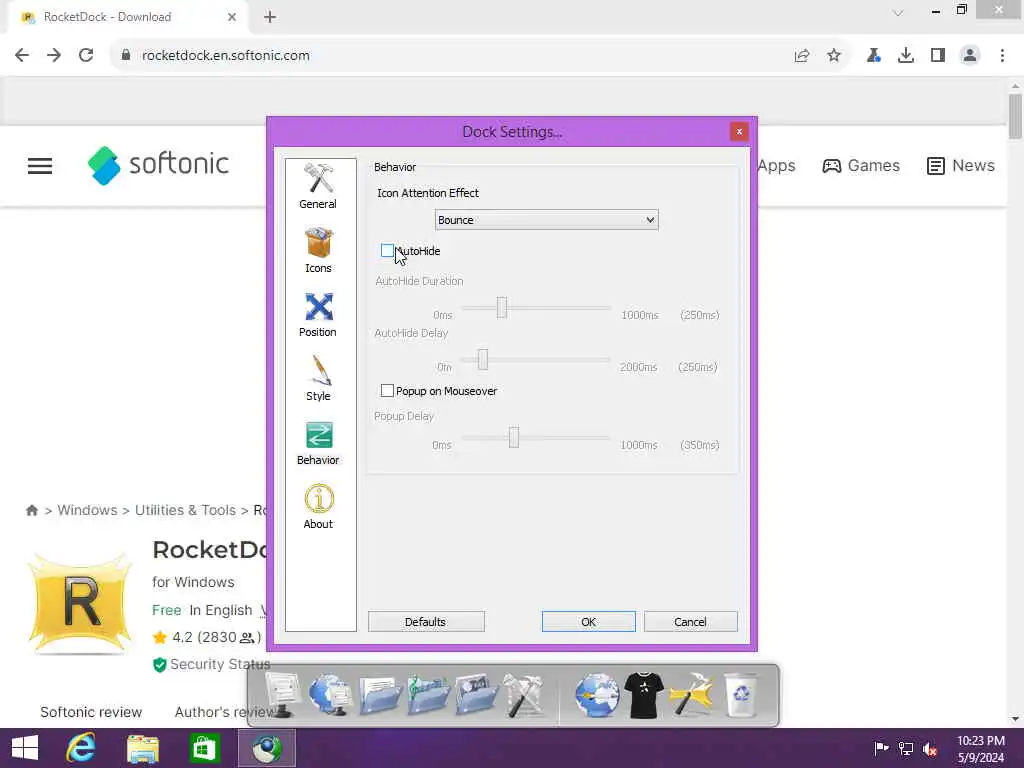Viewport: 1024px width, 768px height.
Task: Click the network tray icon
Action: [906, 748]
